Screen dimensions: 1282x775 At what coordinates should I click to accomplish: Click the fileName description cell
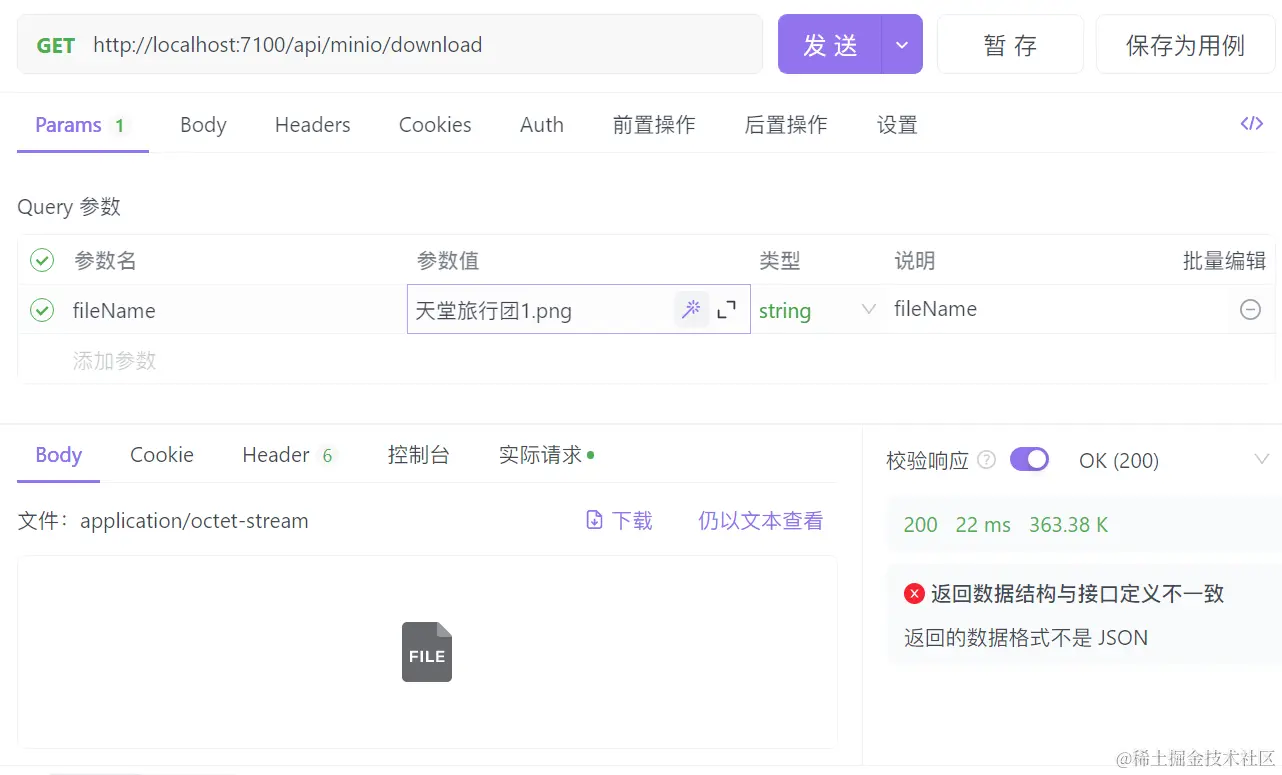935,309
